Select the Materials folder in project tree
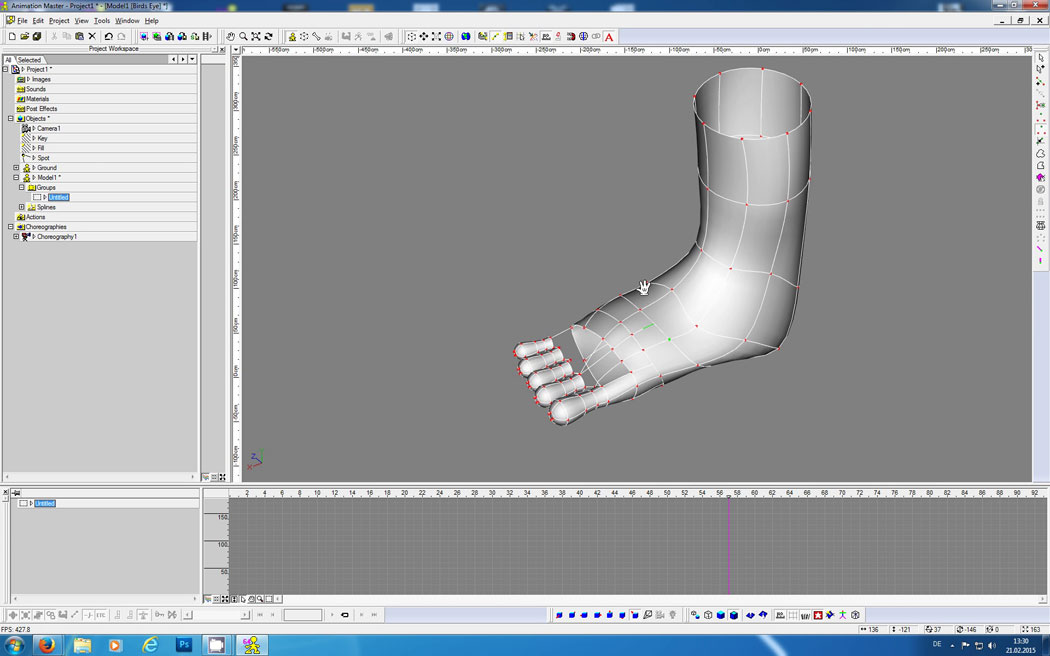 37,99
